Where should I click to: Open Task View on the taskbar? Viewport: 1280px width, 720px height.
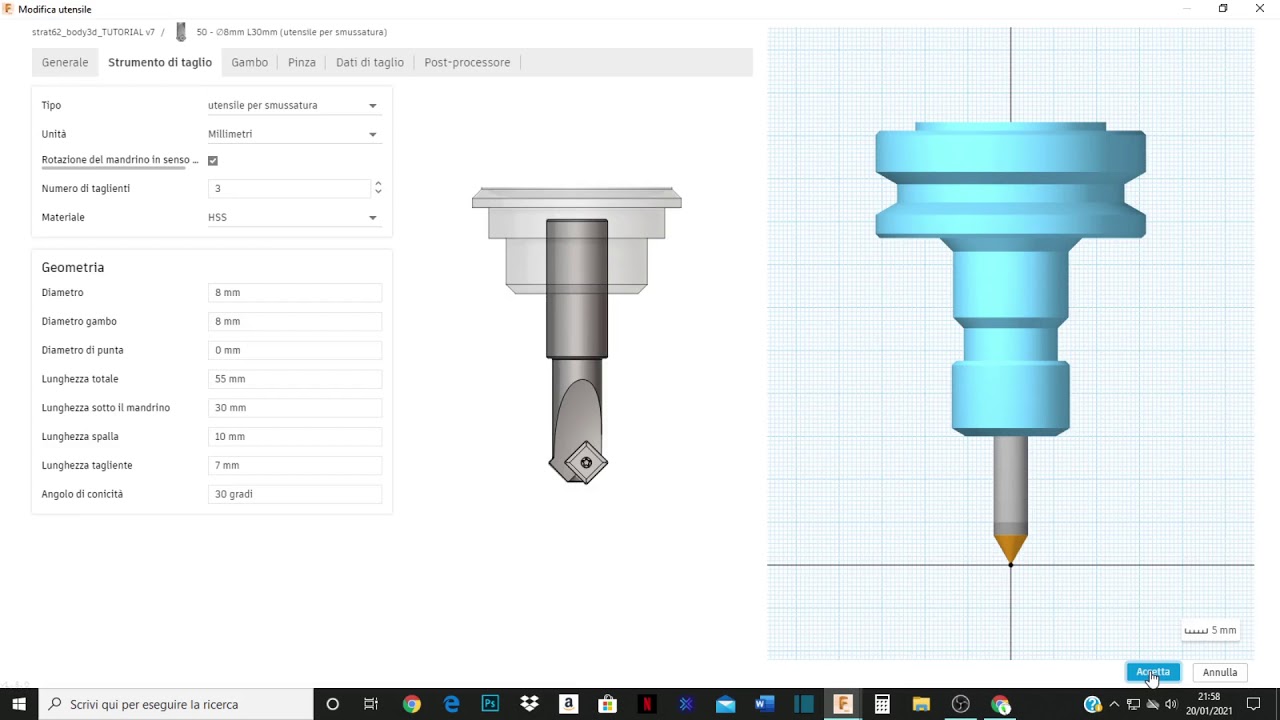click(371, 704)
